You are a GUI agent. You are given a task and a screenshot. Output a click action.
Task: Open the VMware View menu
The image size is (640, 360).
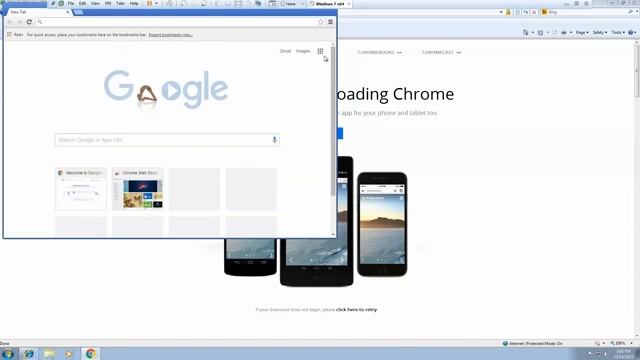pyautogui.click(x=95, y=3)
